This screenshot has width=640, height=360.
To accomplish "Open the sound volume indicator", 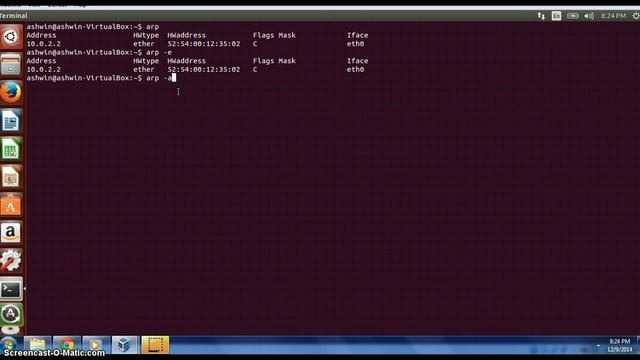I will (589, 16).
